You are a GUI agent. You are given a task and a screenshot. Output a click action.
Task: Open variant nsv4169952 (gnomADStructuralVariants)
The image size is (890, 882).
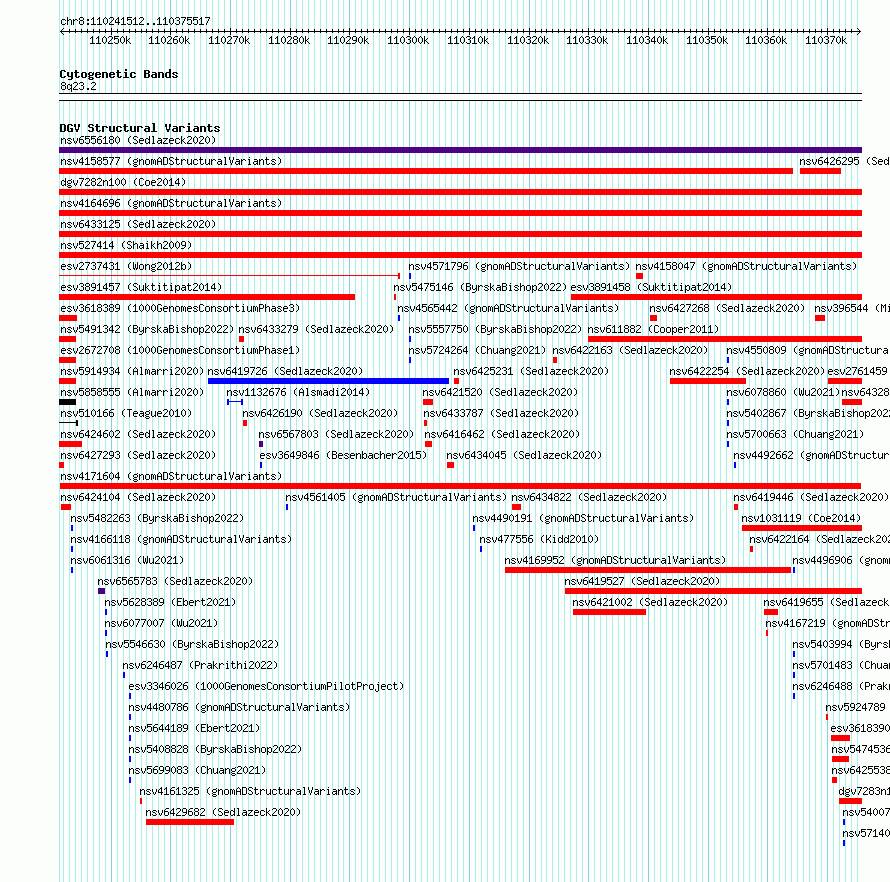tap(615, 560)
